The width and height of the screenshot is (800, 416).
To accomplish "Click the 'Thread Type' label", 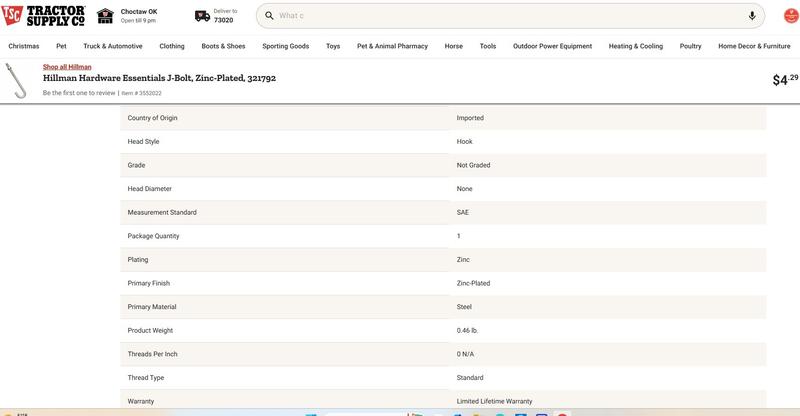I will [x=145, y=378].
